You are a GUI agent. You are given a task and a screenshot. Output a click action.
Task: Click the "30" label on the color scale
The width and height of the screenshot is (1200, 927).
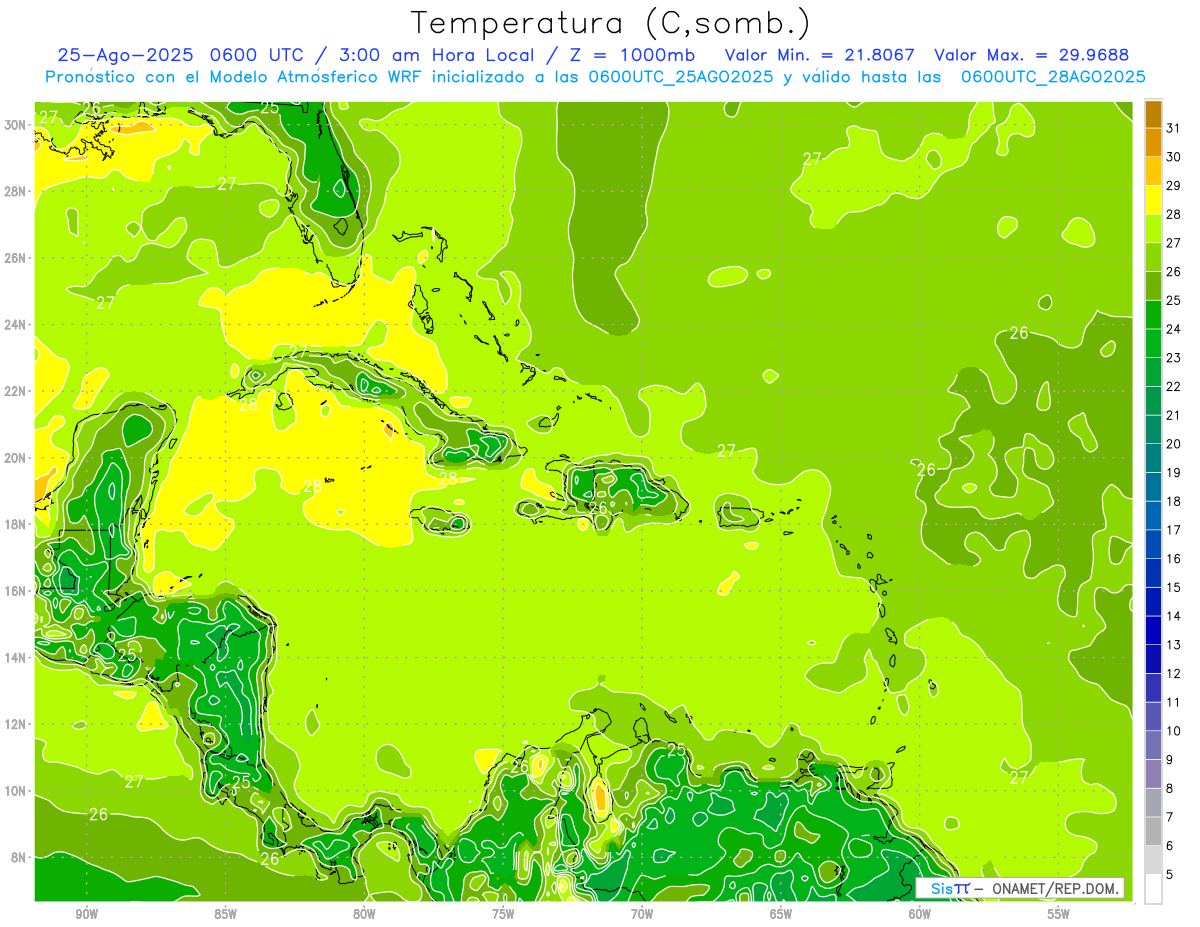pos(1174,157)
